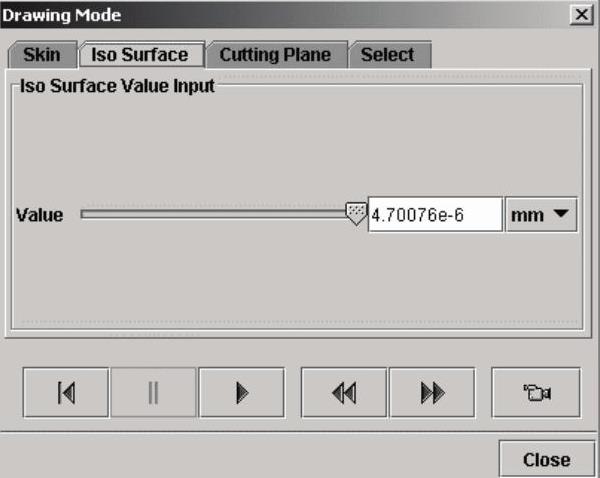Click the camera record icon button
Screen dimensions: 600x478
[536, 393]
